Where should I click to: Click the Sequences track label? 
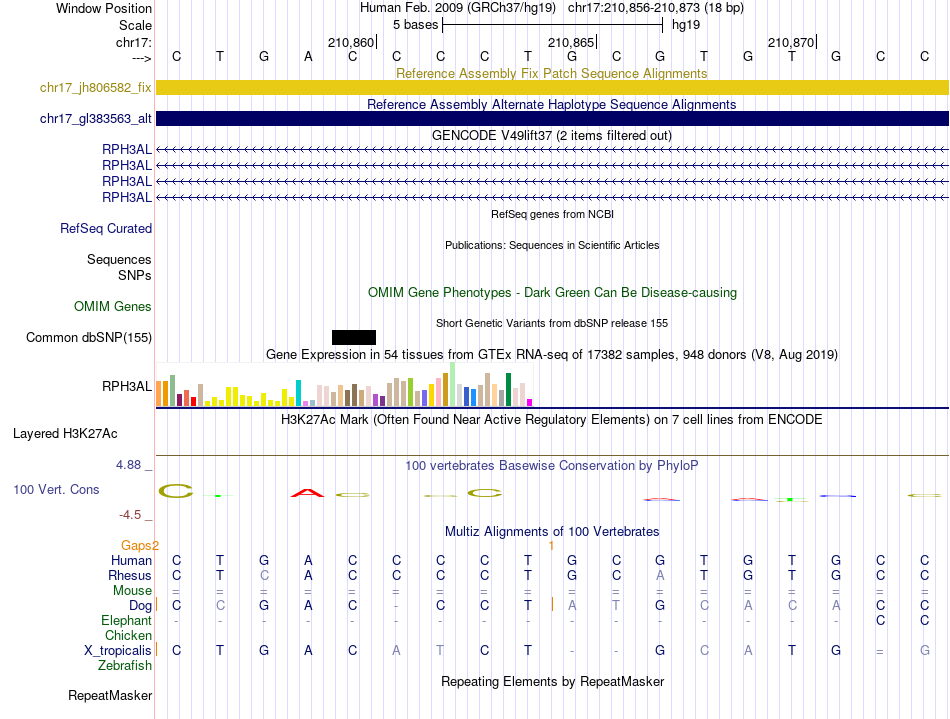(x=119, y=259)
